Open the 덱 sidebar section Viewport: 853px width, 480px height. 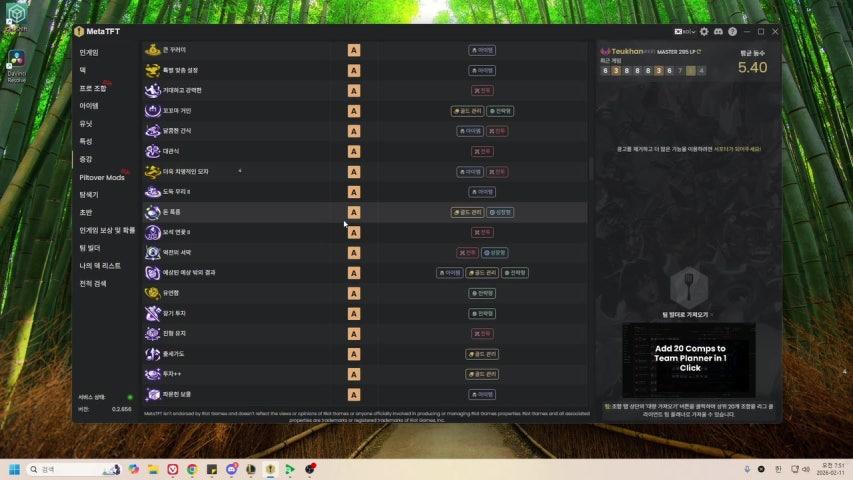[x=83, y=70]
